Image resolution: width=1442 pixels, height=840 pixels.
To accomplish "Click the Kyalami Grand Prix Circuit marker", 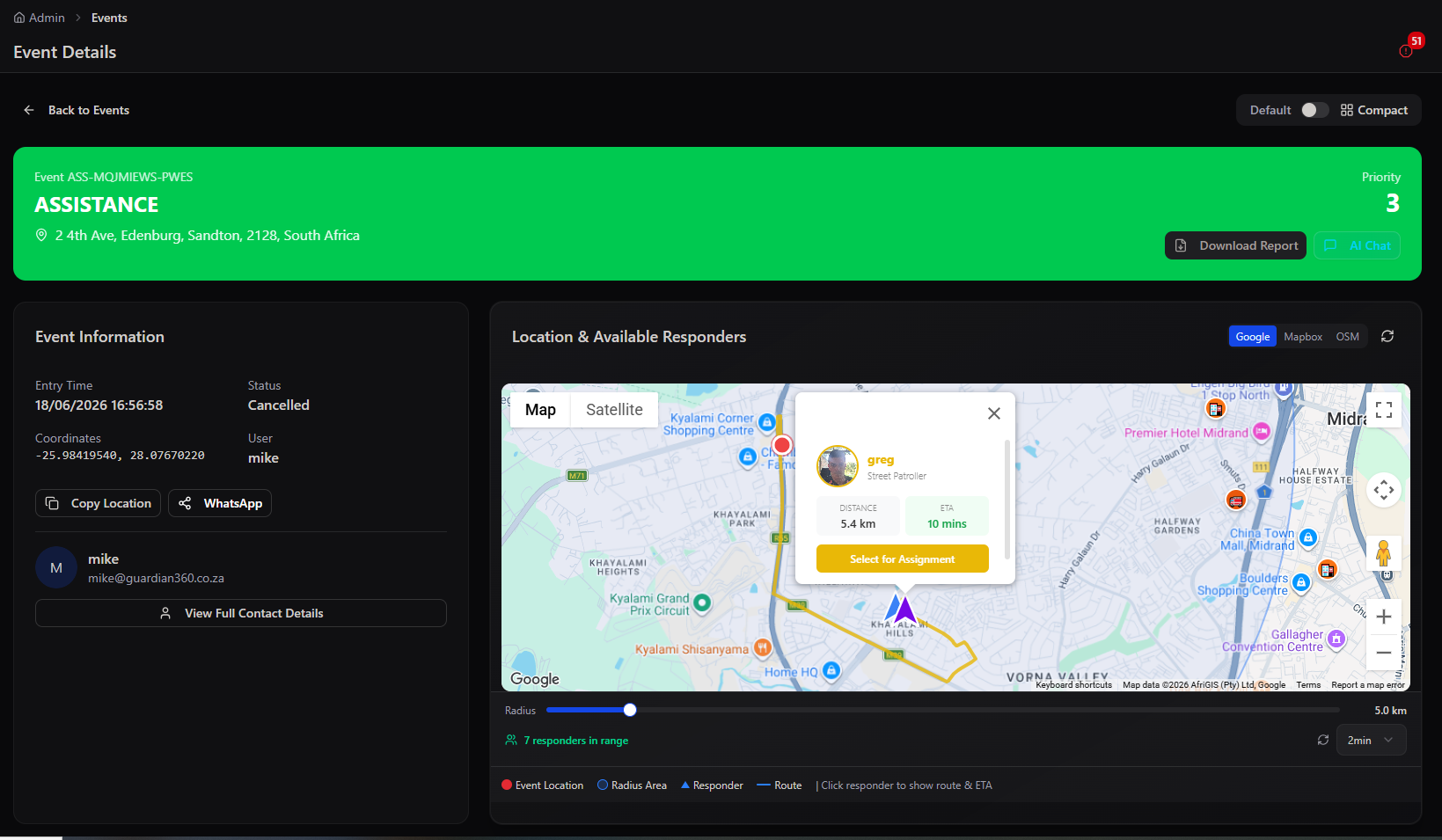I will point(702,603).
